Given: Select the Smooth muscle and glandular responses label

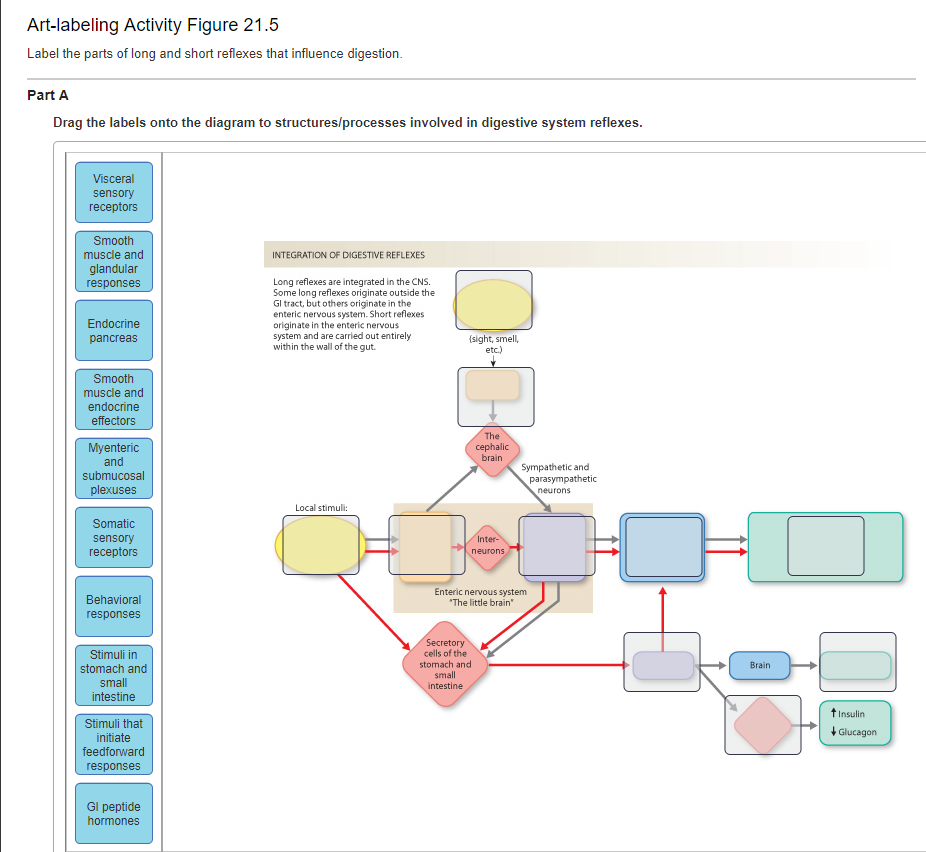Looking at the screenshot, I should coord(113,261).
